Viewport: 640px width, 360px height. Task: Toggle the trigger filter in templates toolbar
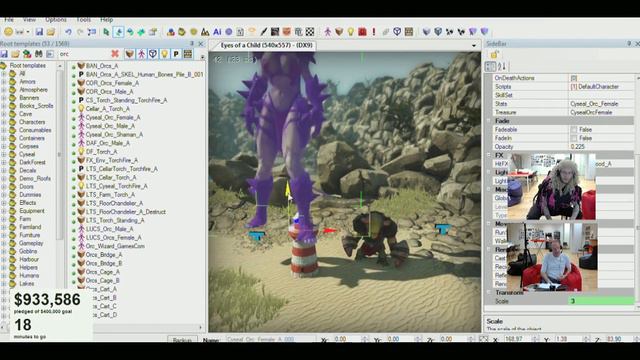pyautogui.click(x=153, y=54)
